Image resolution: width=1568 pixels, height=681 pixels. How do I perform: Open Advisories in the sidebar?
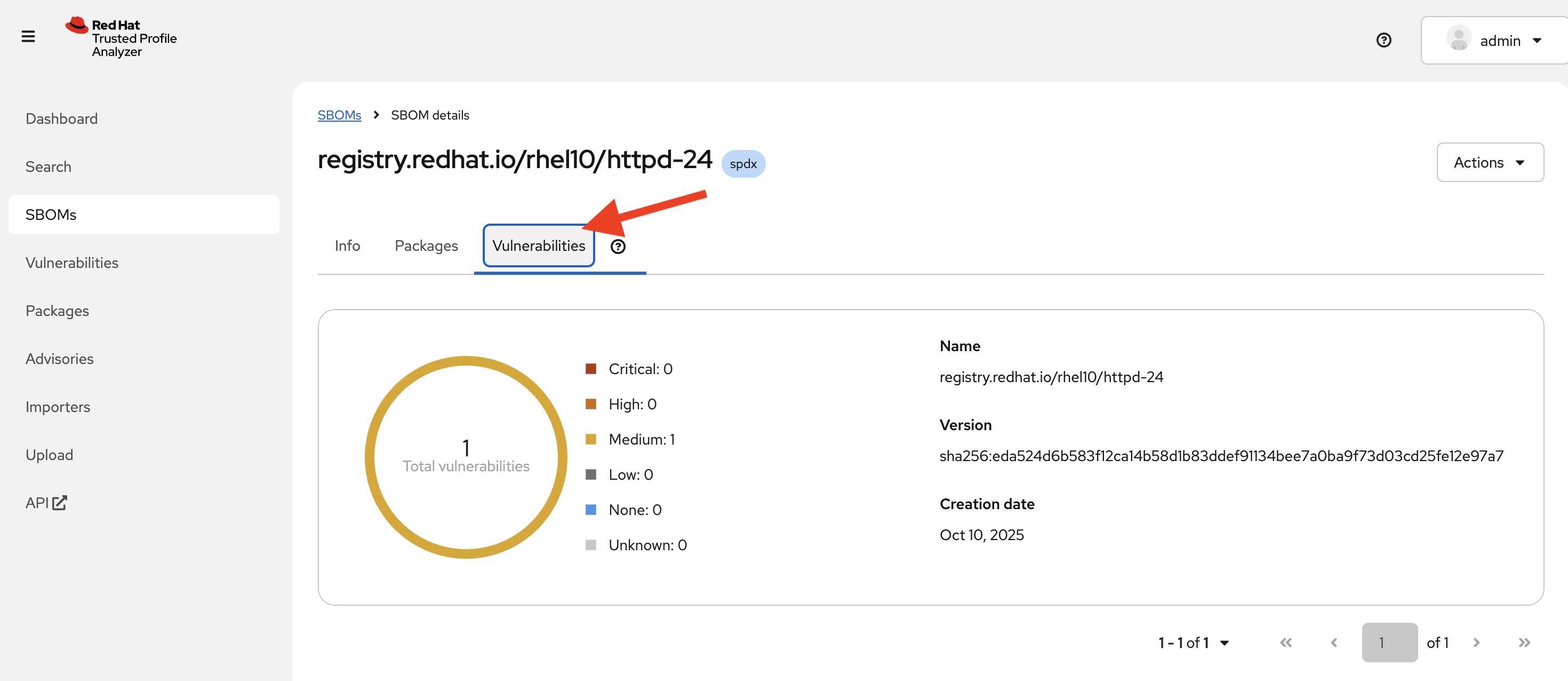[x=60, y=359]
